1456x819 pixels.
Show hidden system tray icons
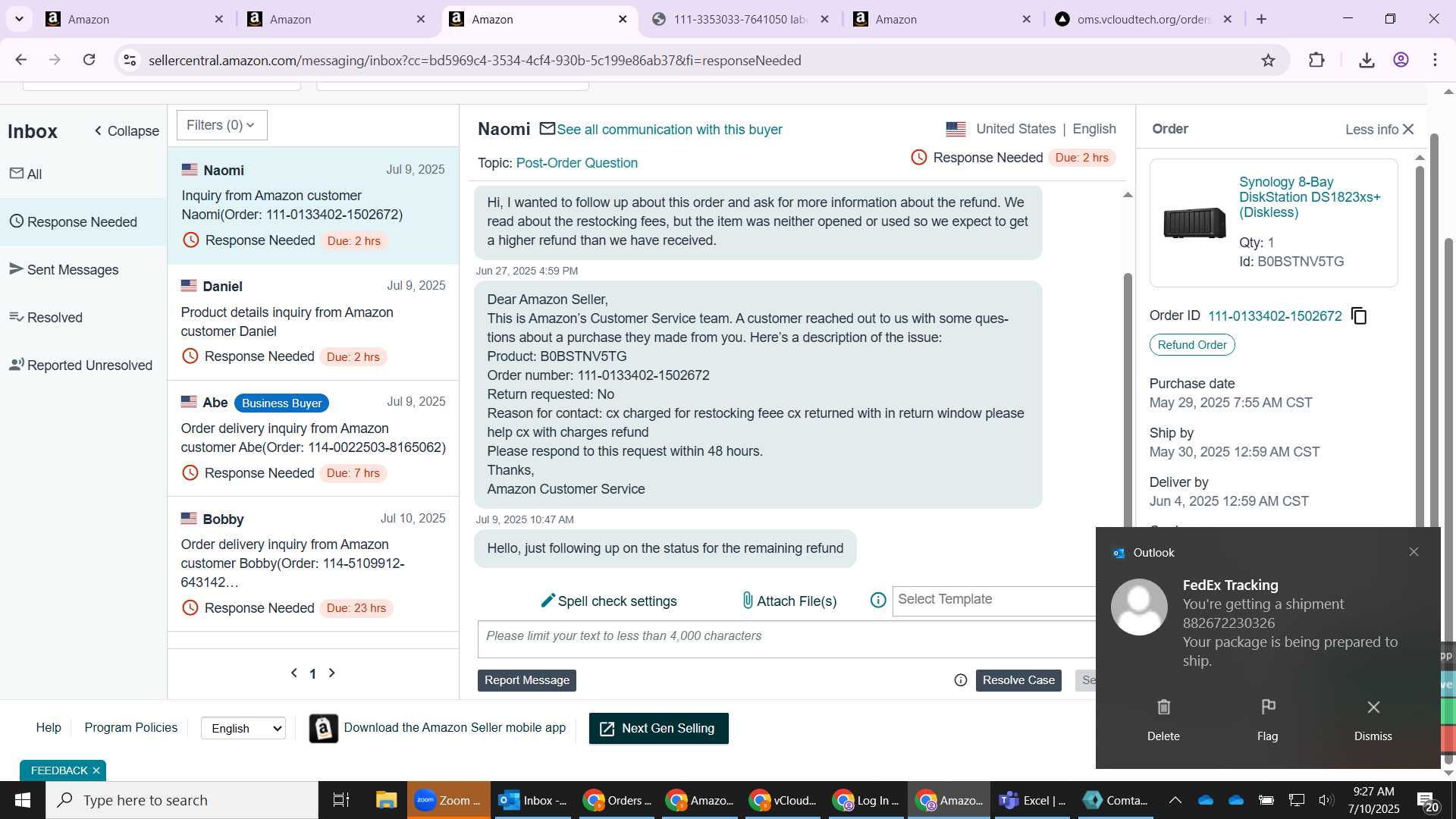pyautogui.click(x=1175, y=800)
